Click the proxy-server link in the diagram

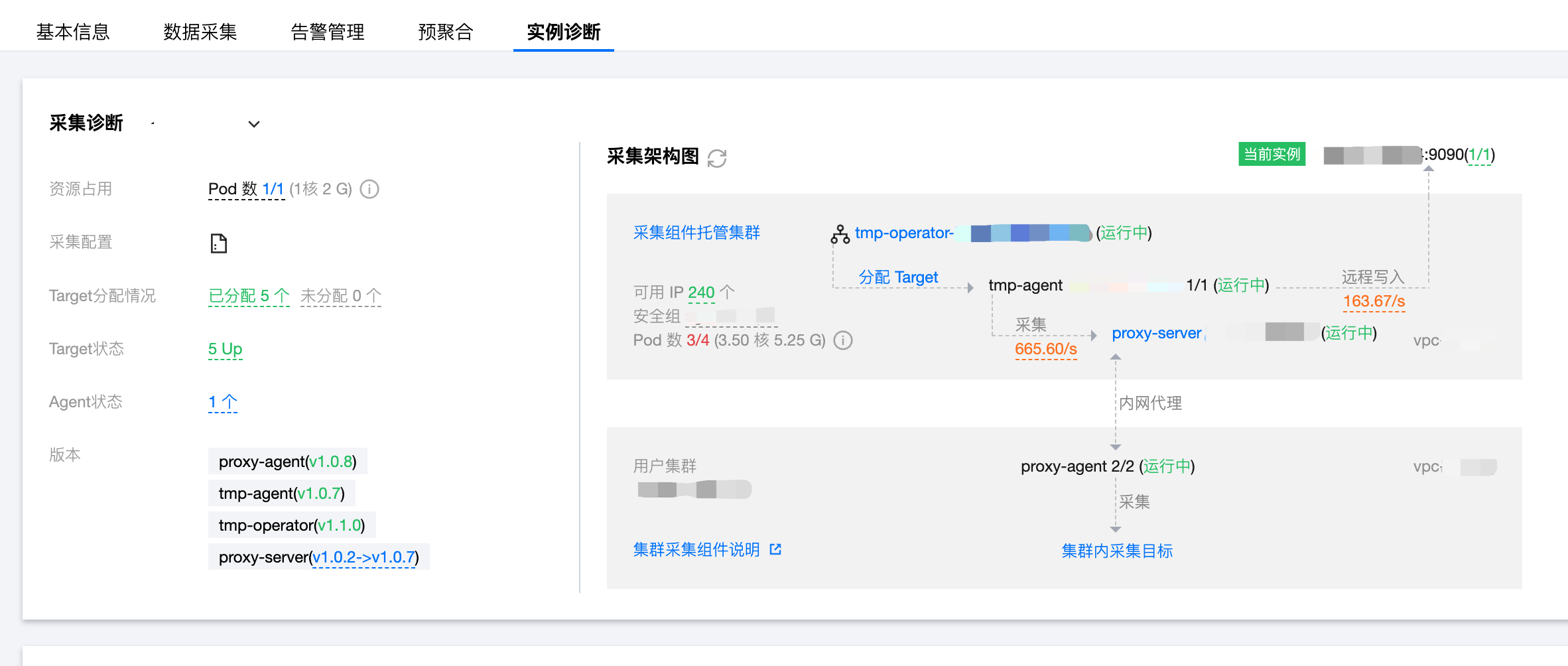1156,333
